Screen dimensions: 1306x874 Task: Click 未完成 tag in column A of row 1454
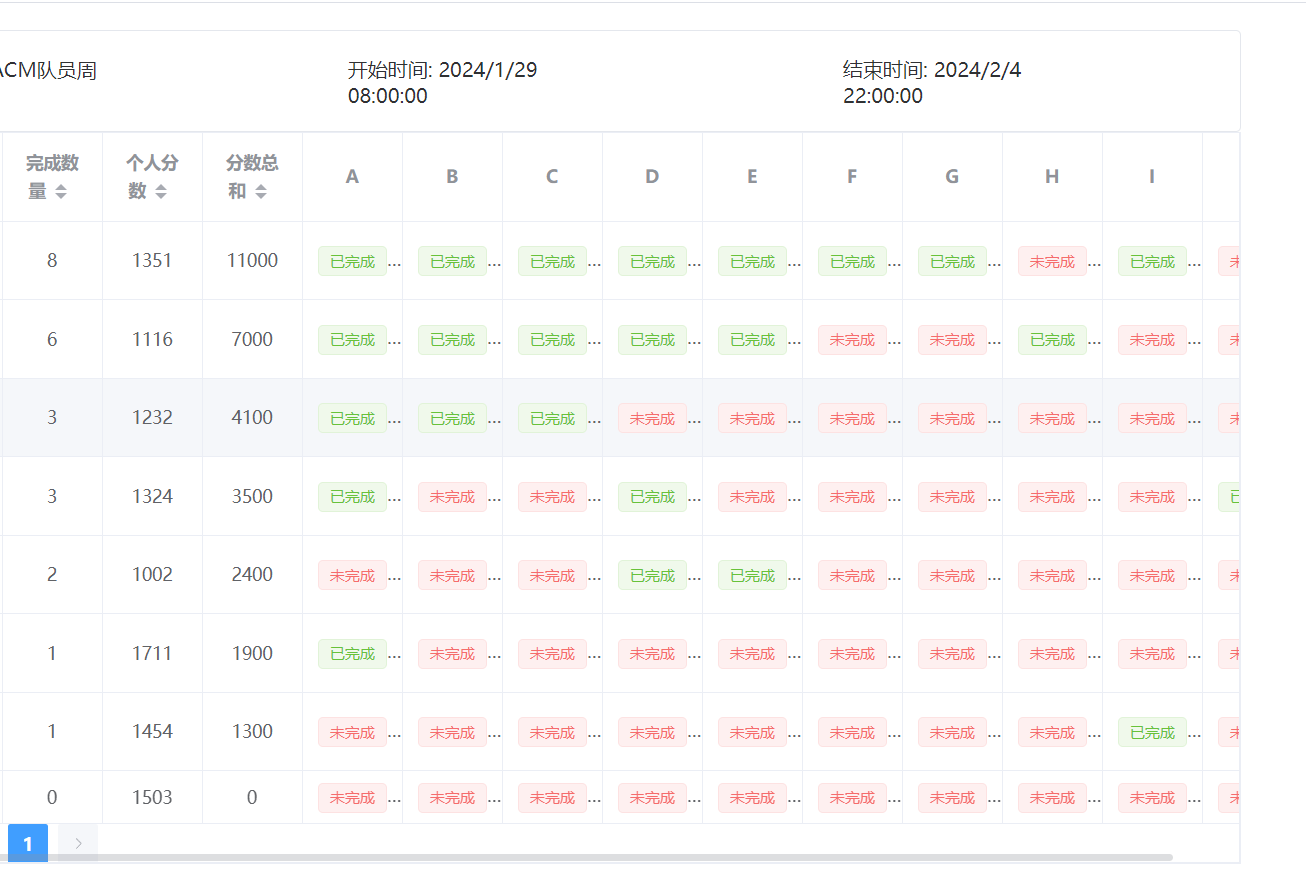(x=352, y=732)
